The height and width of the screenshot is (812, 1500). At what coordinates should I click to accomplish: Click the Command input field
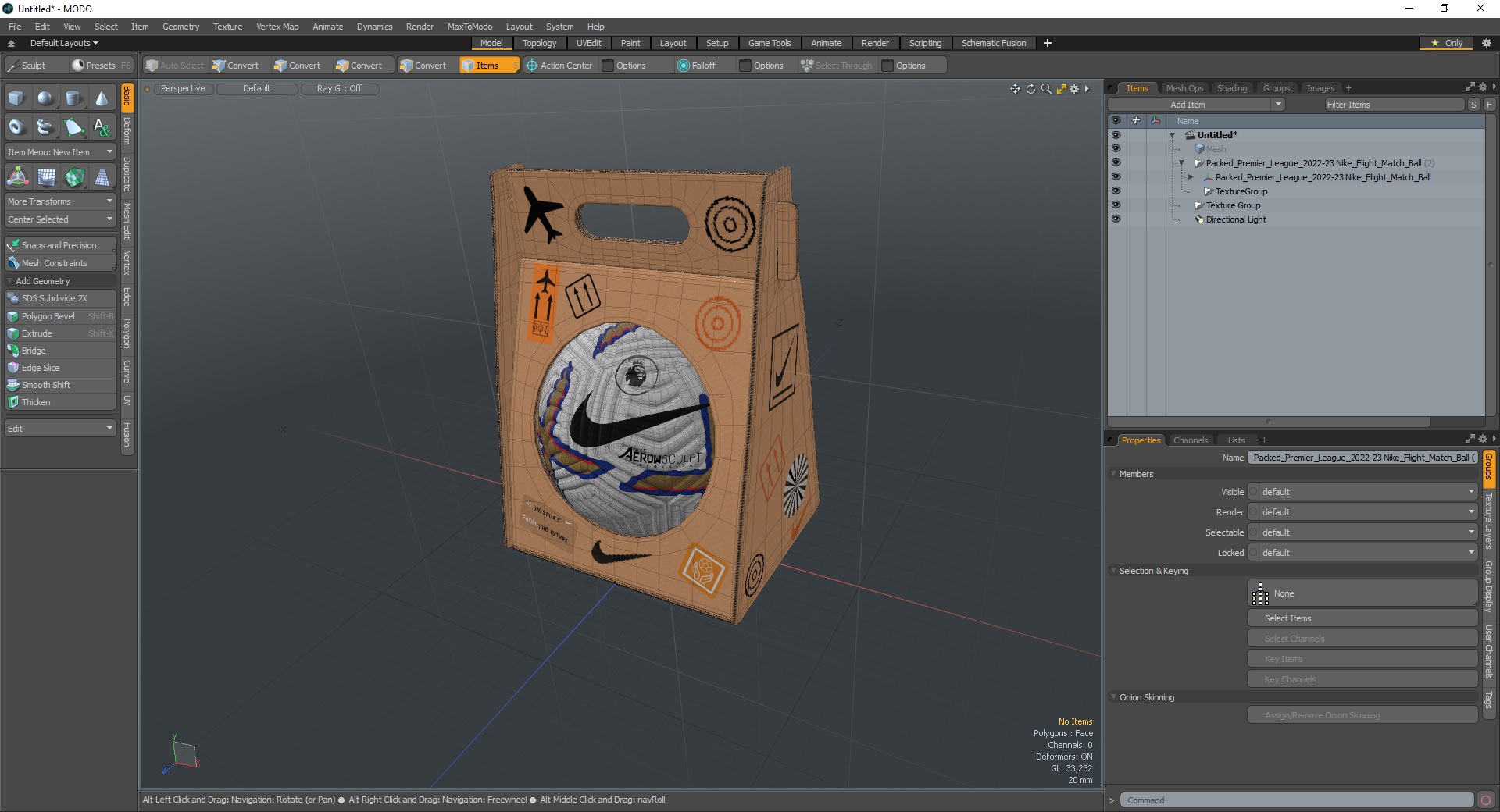point(1297,800)
